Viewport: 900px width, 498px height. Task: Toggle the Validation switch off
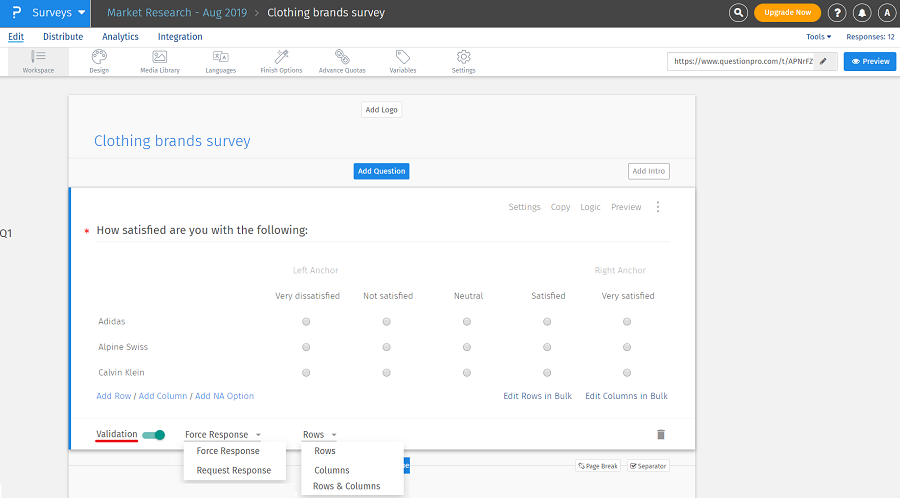tap(153, 435)
